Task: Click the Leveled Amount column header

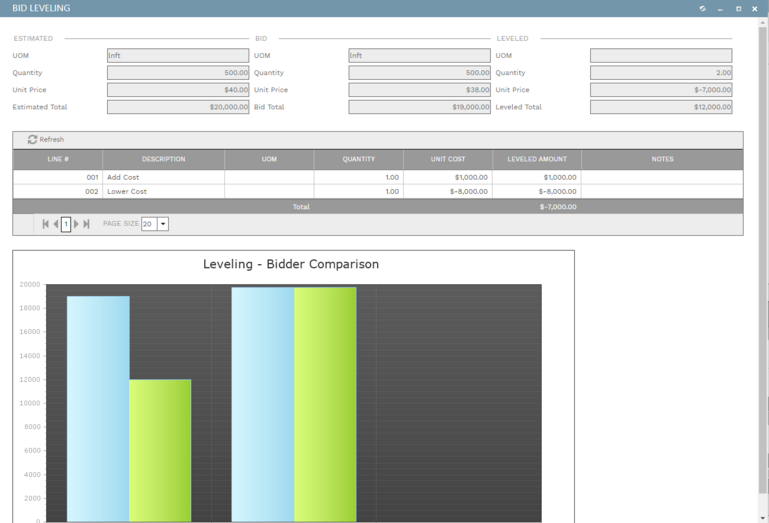Action: coord(536,159)
